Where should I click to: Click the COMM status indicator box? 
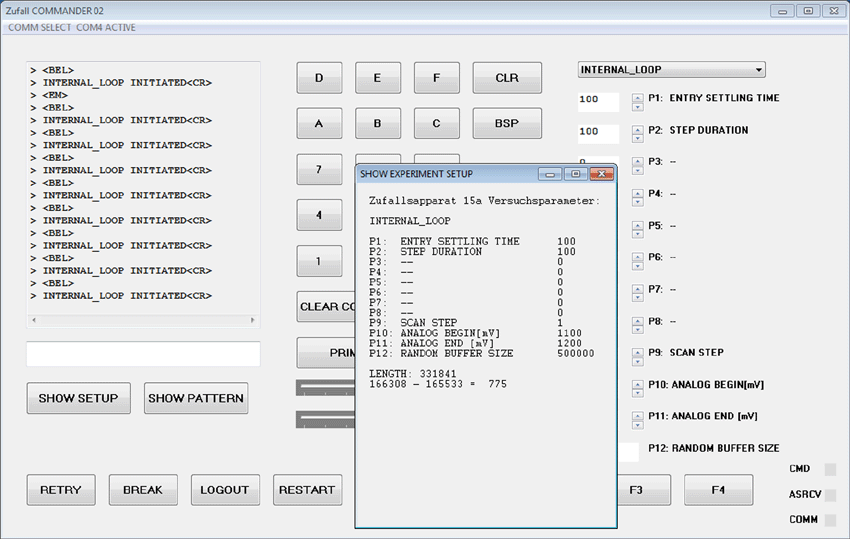click(830, 520)
